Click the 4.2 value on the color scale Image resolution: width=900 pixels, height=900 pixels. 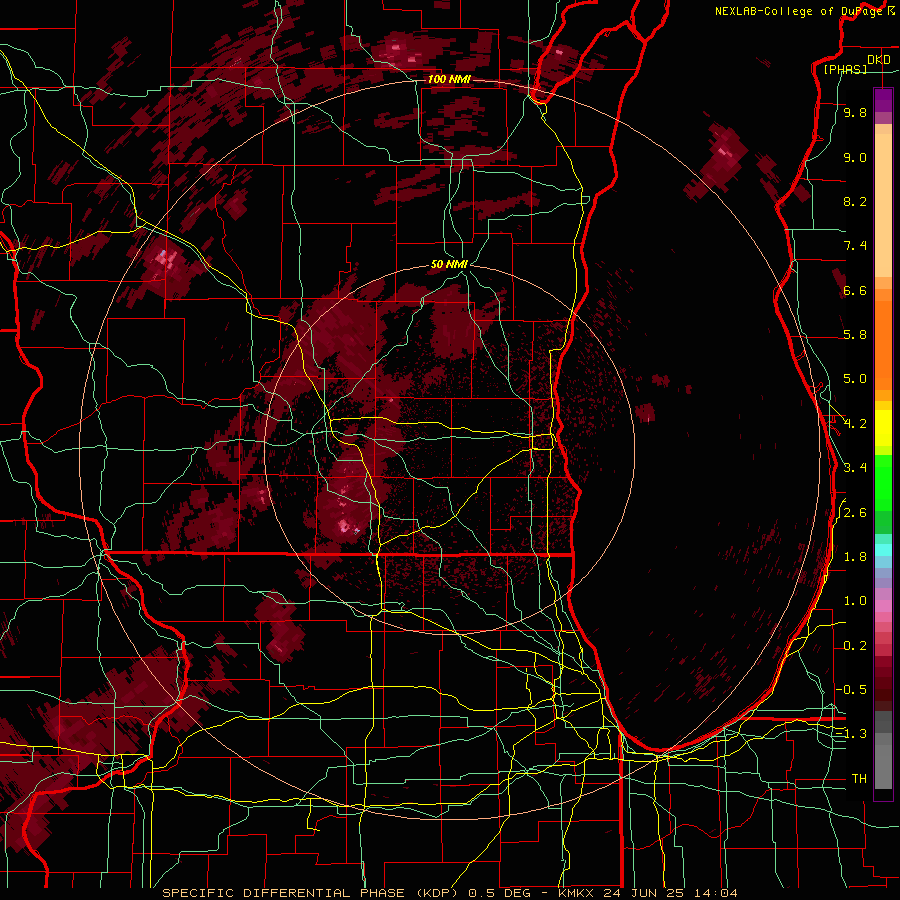[x=855, y=424]
